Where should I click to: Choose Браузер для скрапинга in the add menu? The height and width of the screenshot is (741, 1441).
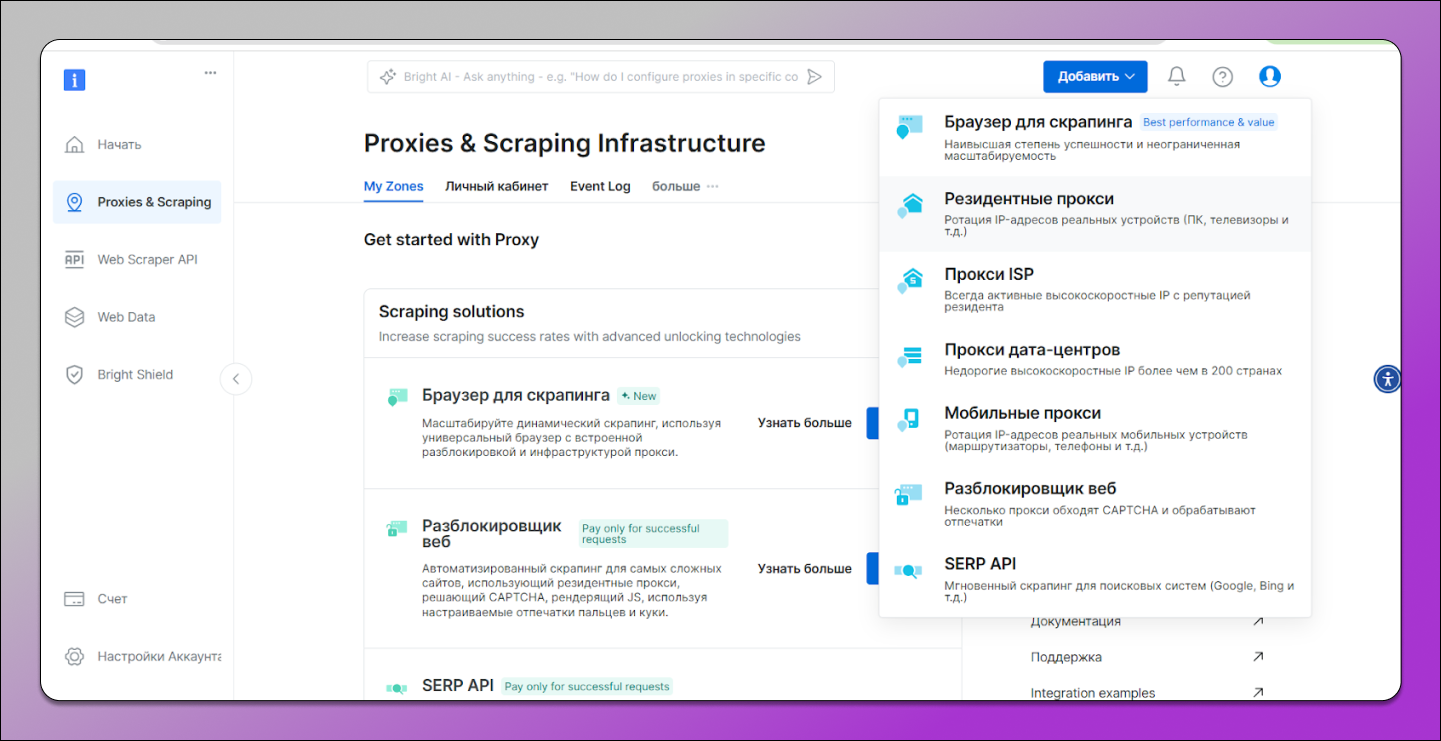click(x=1095, y=137)
